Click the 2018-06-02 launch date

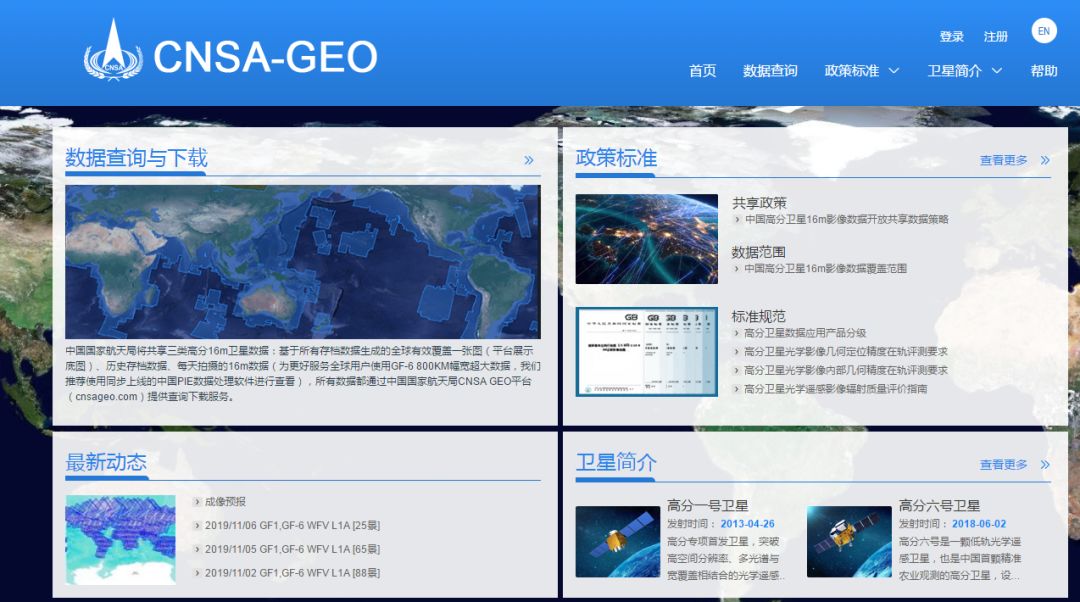[x=979, y=523]
